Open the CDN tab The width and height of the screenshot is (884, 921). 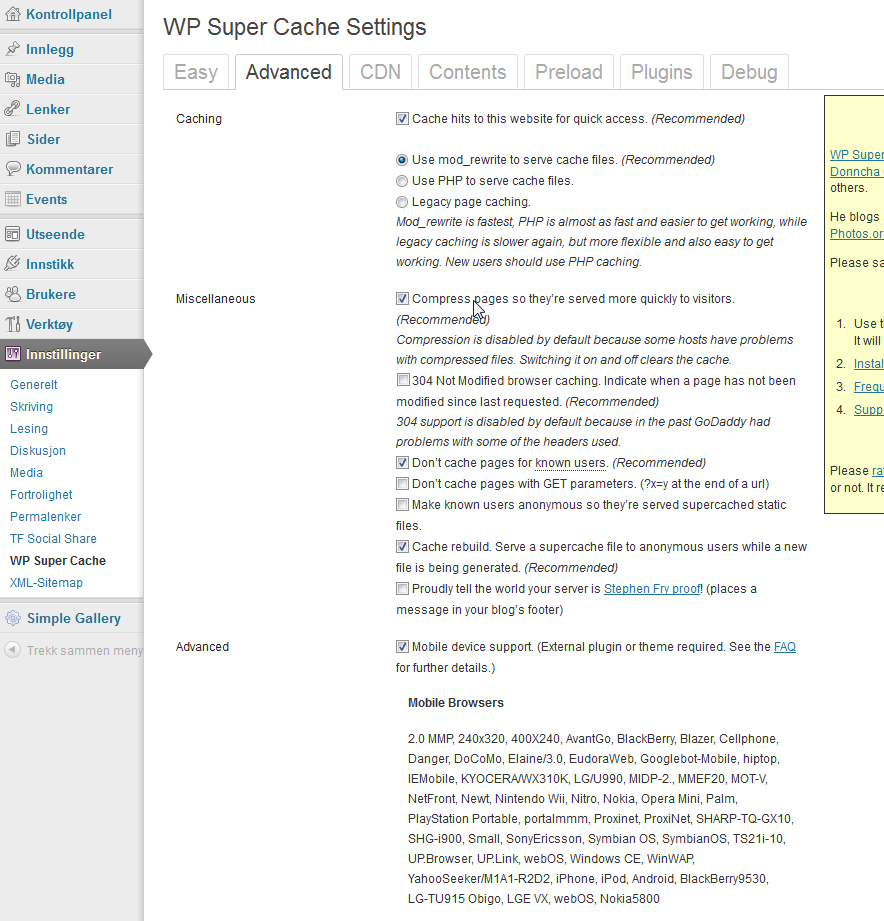[381, 72]
